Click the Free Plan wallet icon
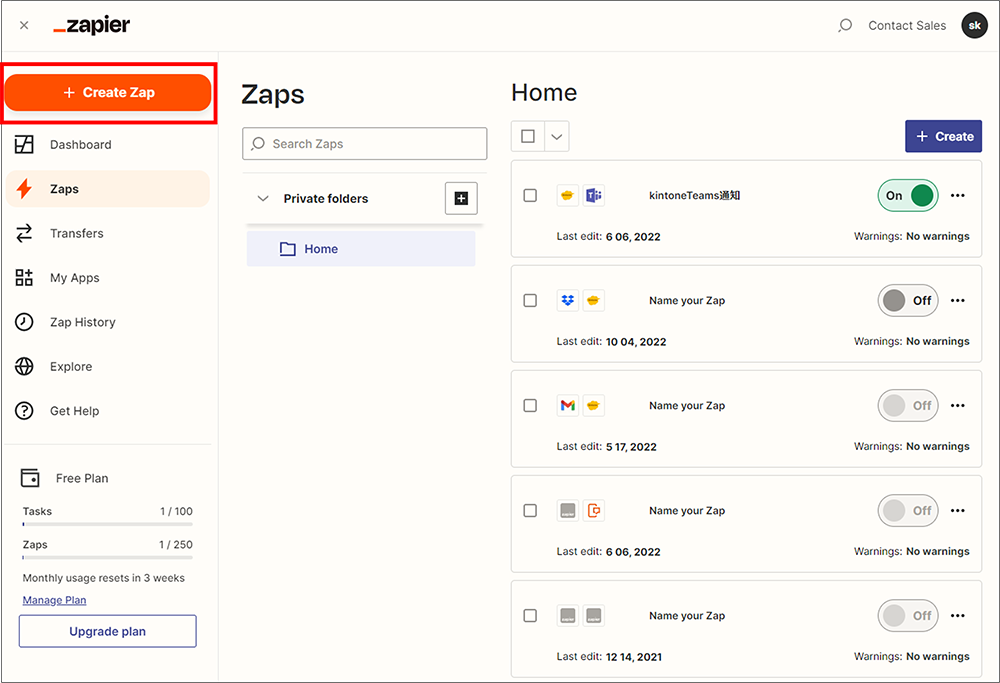 30,478
